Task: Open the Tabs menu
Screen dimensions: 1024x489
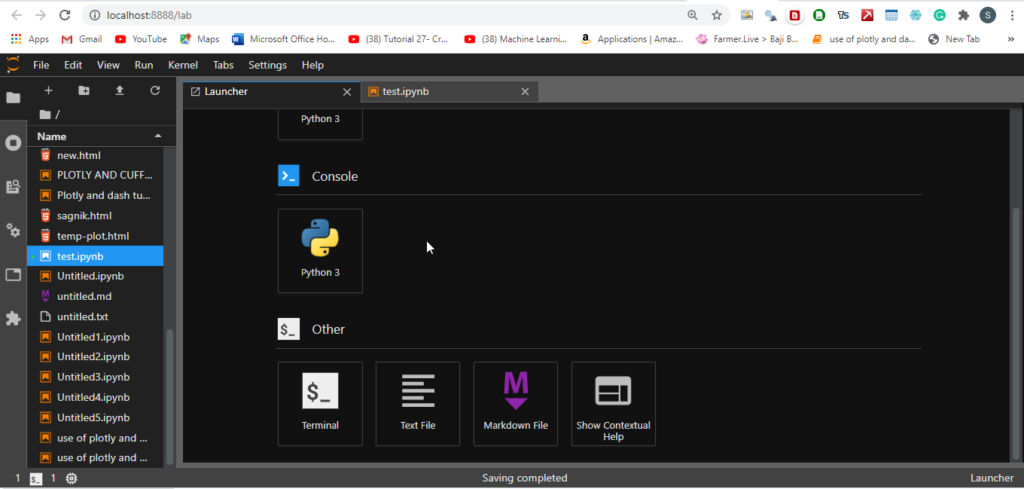Action: 224,65
